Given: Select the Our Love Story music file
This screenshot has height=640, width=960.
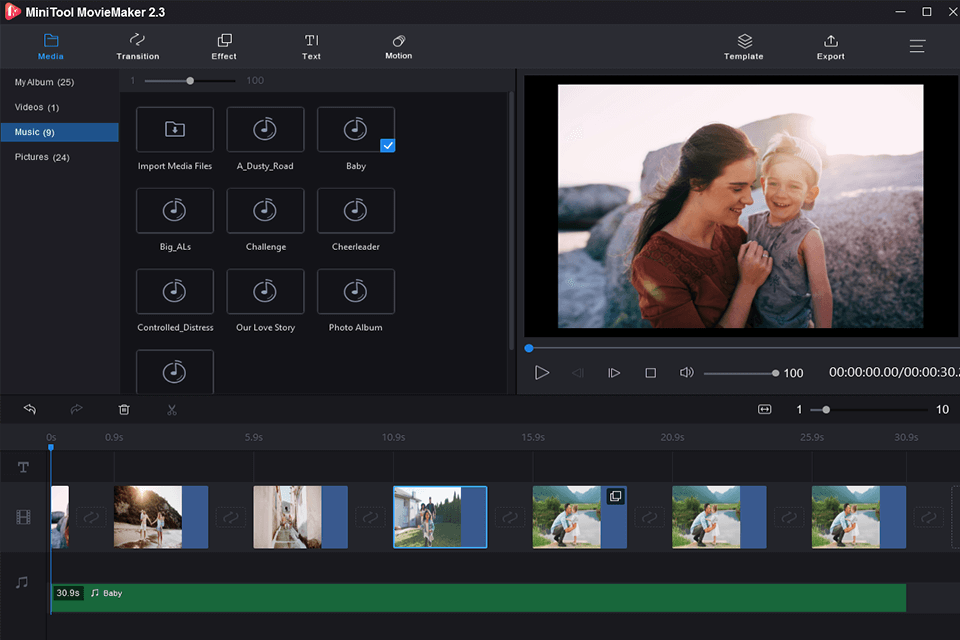Looking at the screenshot, I should click(265, 292).
